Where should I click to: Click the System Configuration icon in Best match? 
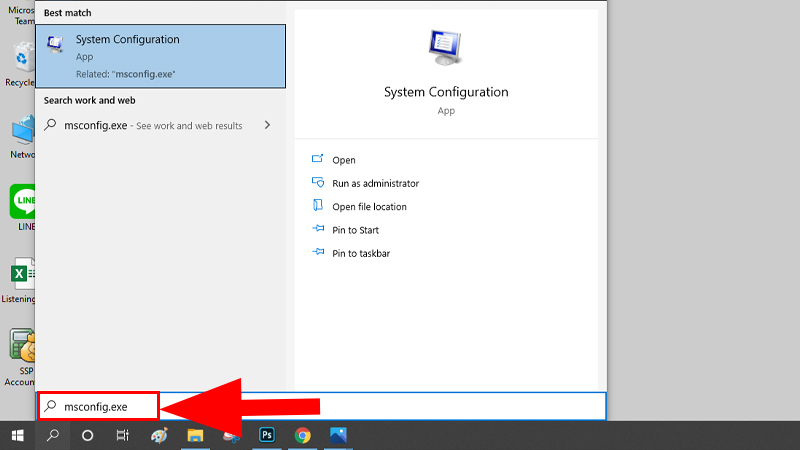pyautogui.click(x=55, y=44)
